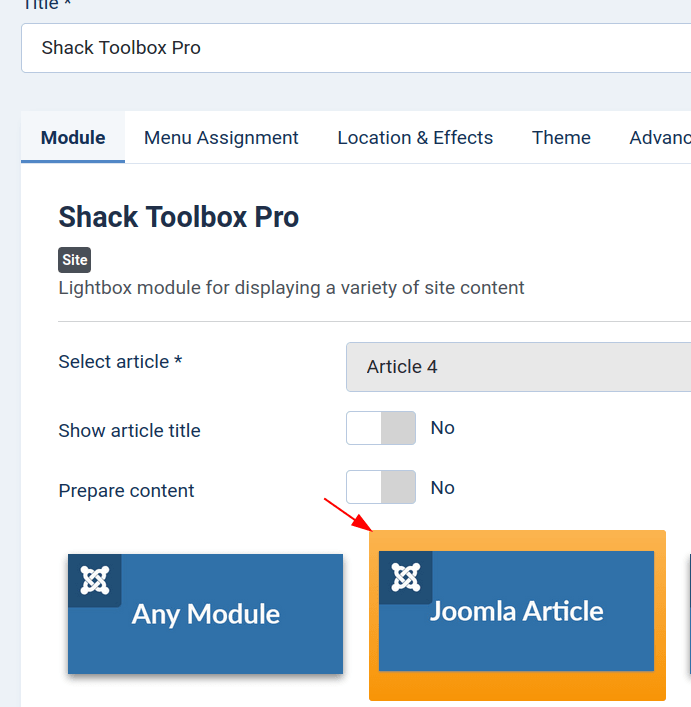This screenshot has width=691, height=707.
Task: Click the No text beside Show article title
Action: (x=443, y=428)
